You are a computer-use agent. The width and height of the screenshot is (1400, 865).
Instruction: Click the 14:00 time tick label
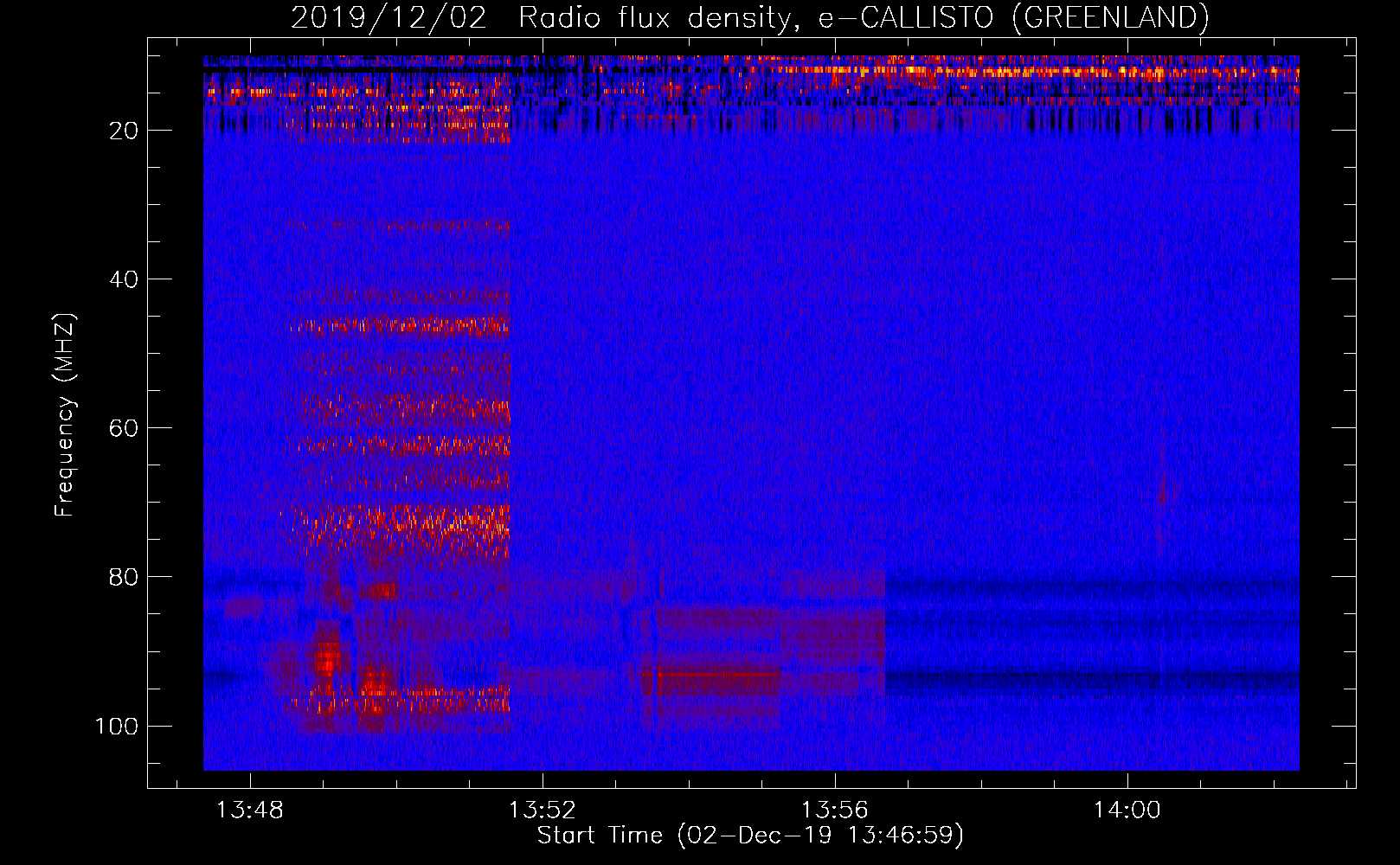tap(1127, 811)
